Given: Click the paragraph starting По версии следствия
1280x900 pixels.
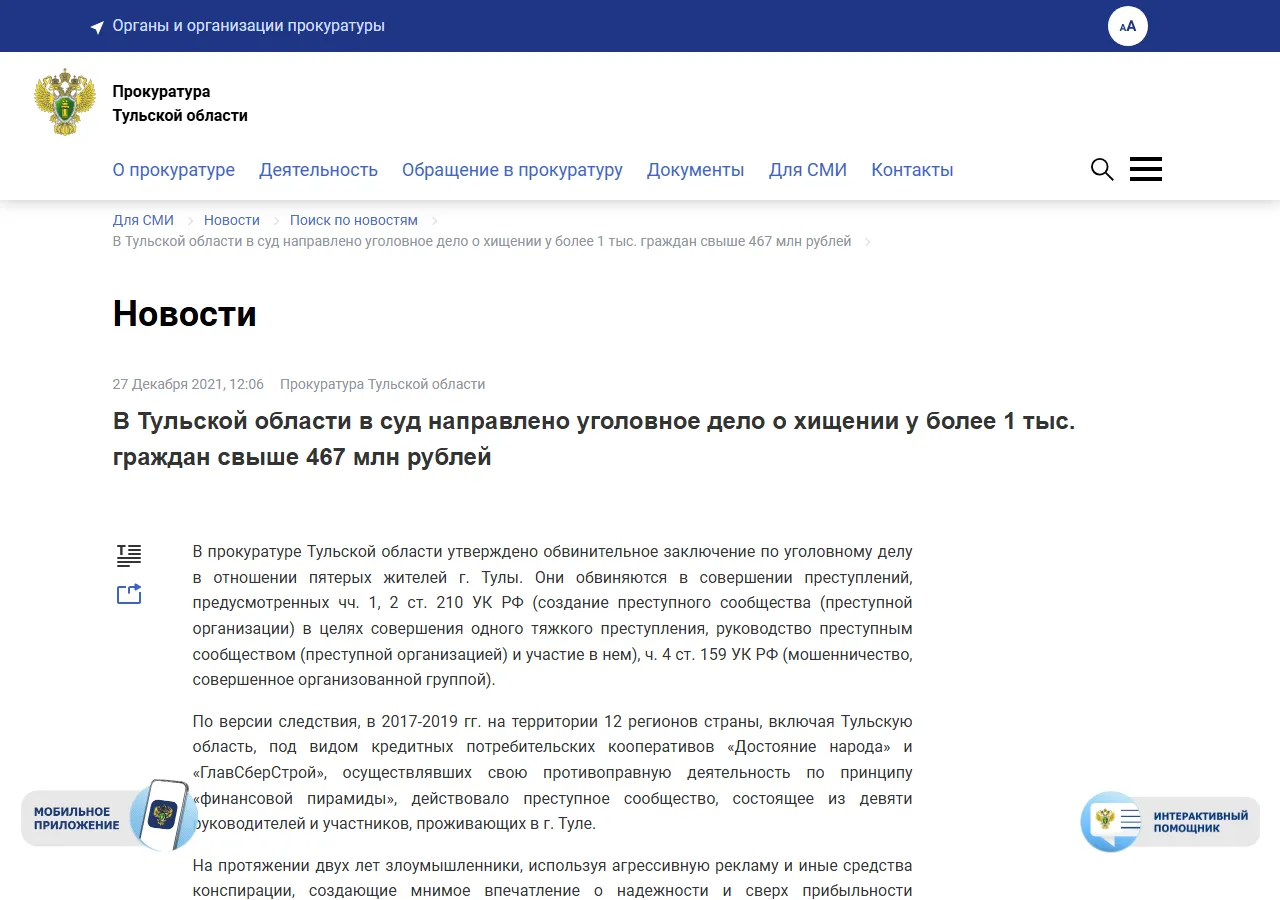Looking at the screenshot, I should pos(552,773).
